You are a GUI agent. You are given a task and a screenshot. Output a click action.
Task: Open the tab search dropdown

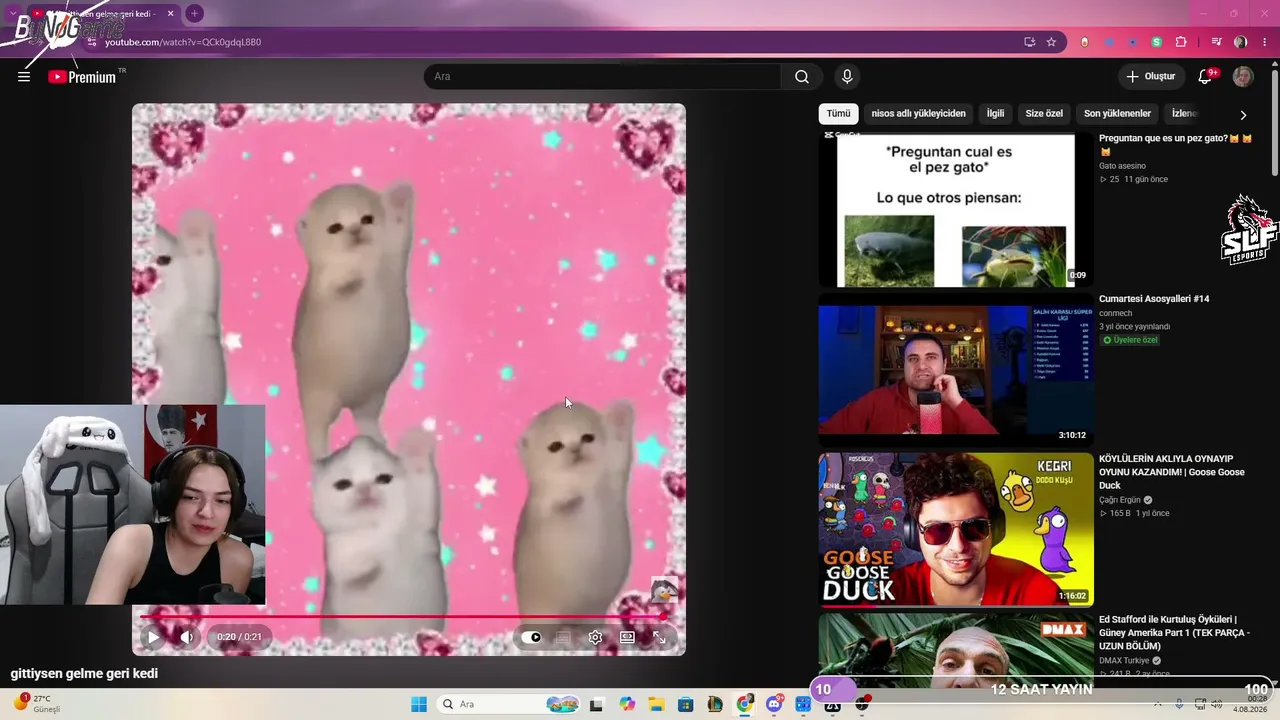point(13,13)
